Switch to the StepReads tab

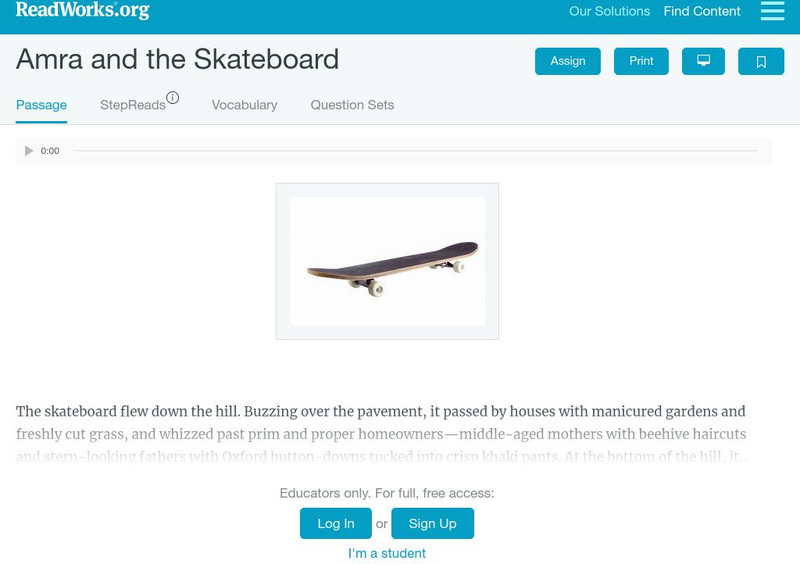(x=132, y=105)
